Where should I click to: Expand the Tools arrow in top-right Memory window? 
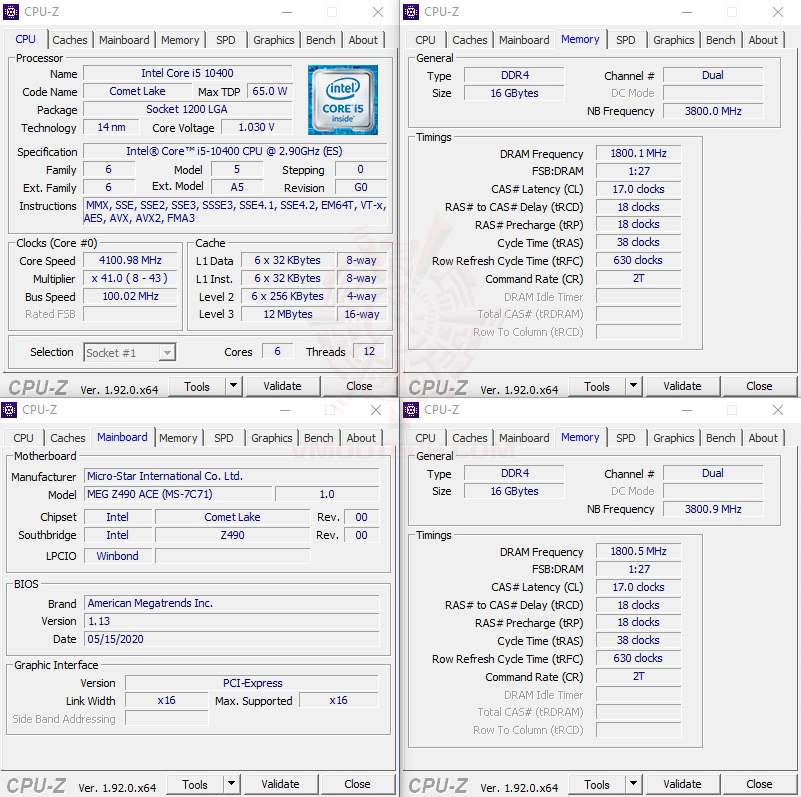633,386
